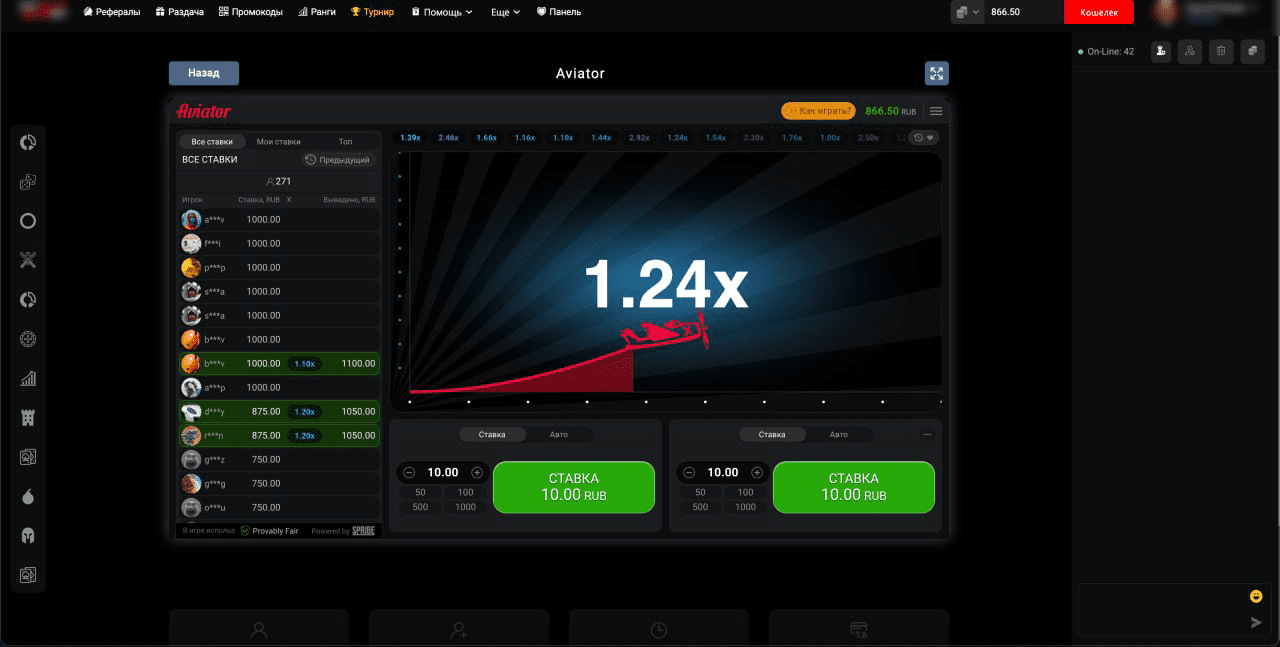This screenshot has width=1280, height=647.
Task: Switch right bet panel to Авто mode
Action: pos(838,435)
